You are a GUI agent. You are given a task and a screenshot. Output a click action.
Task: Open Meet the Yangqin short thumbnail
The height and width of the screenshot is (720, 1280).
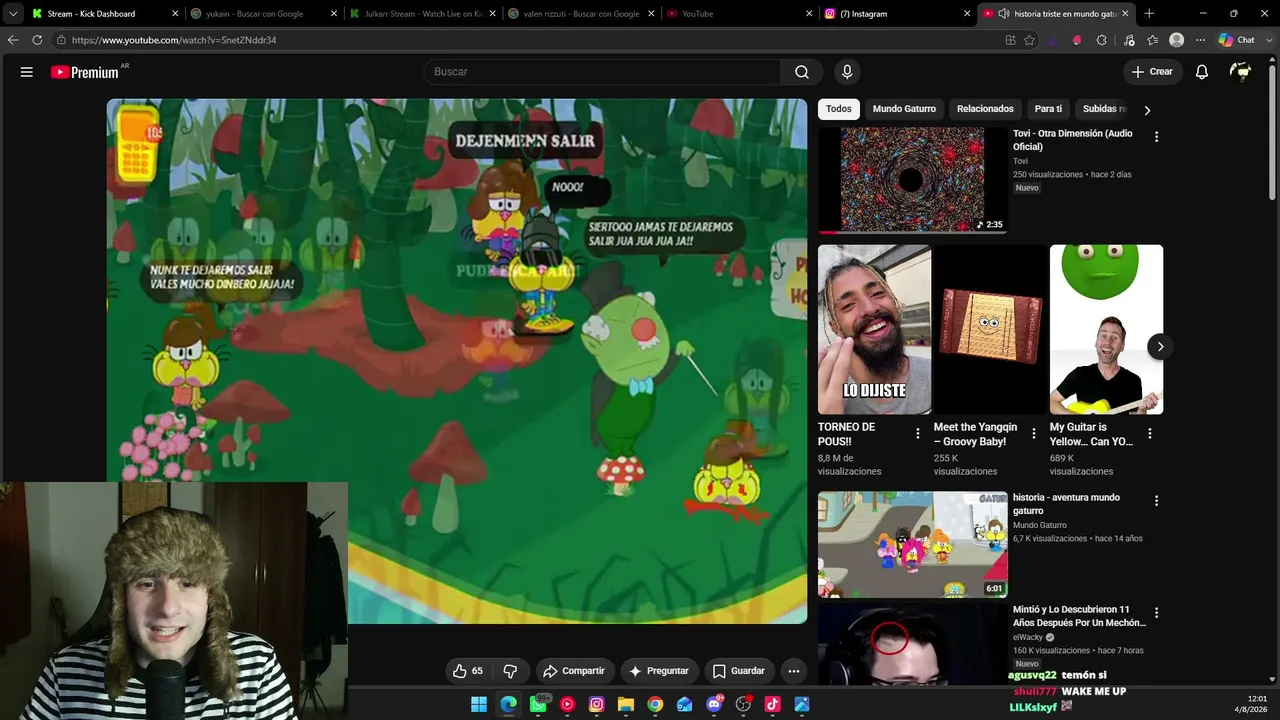[990, 329]
